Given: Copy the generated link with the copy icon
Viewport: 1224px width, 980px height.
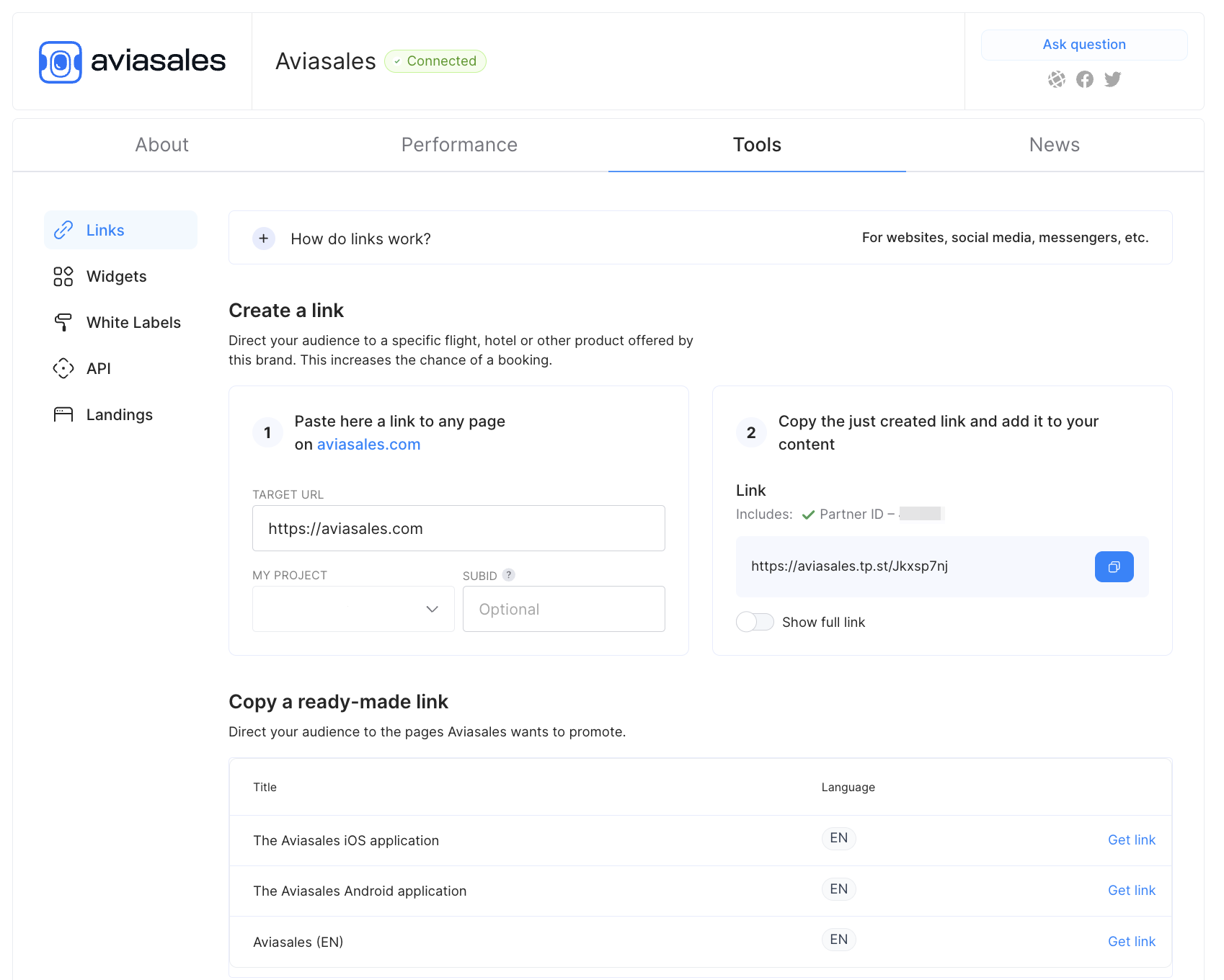Looking at the screenshot, I should point(1114,567).
